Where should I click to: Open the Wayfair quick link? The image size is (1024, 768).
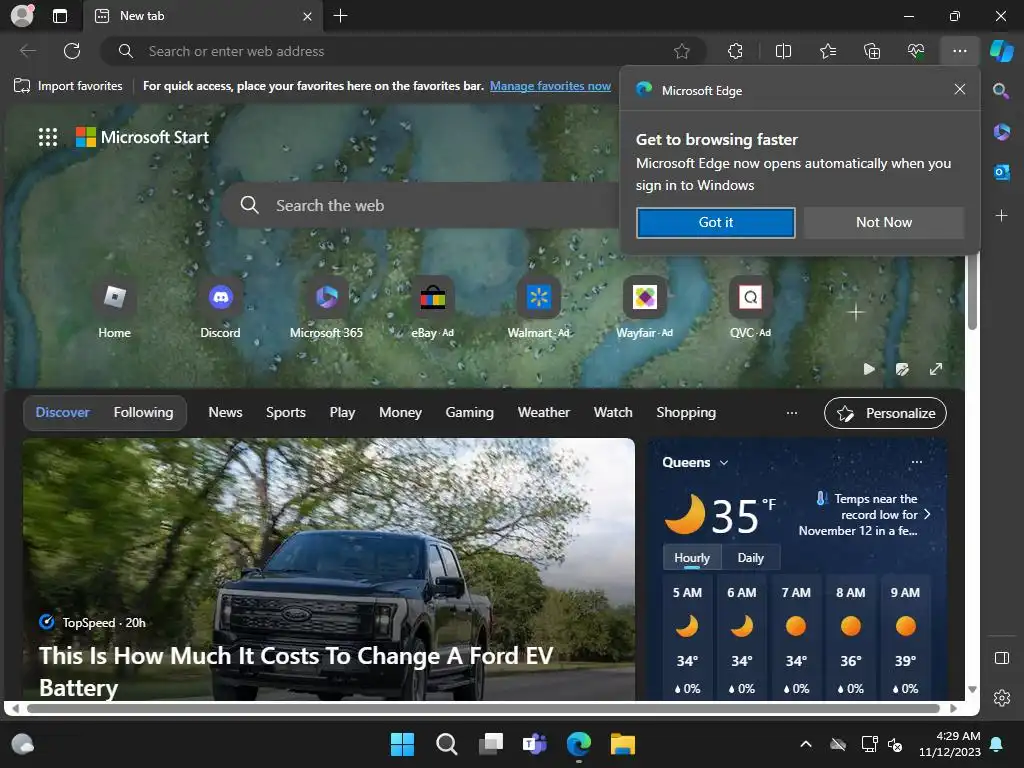click(x=645, y=308)
